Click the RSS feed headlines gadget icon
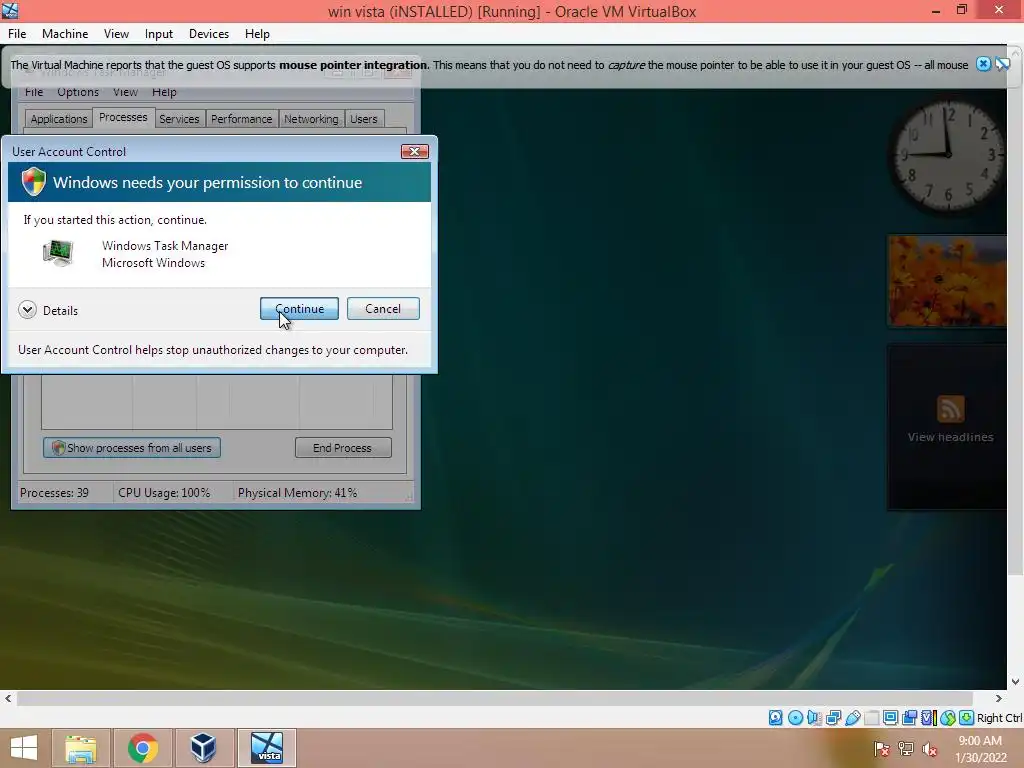The height and width of the screenshot is (768, 1024). click(x=950, y=409)
